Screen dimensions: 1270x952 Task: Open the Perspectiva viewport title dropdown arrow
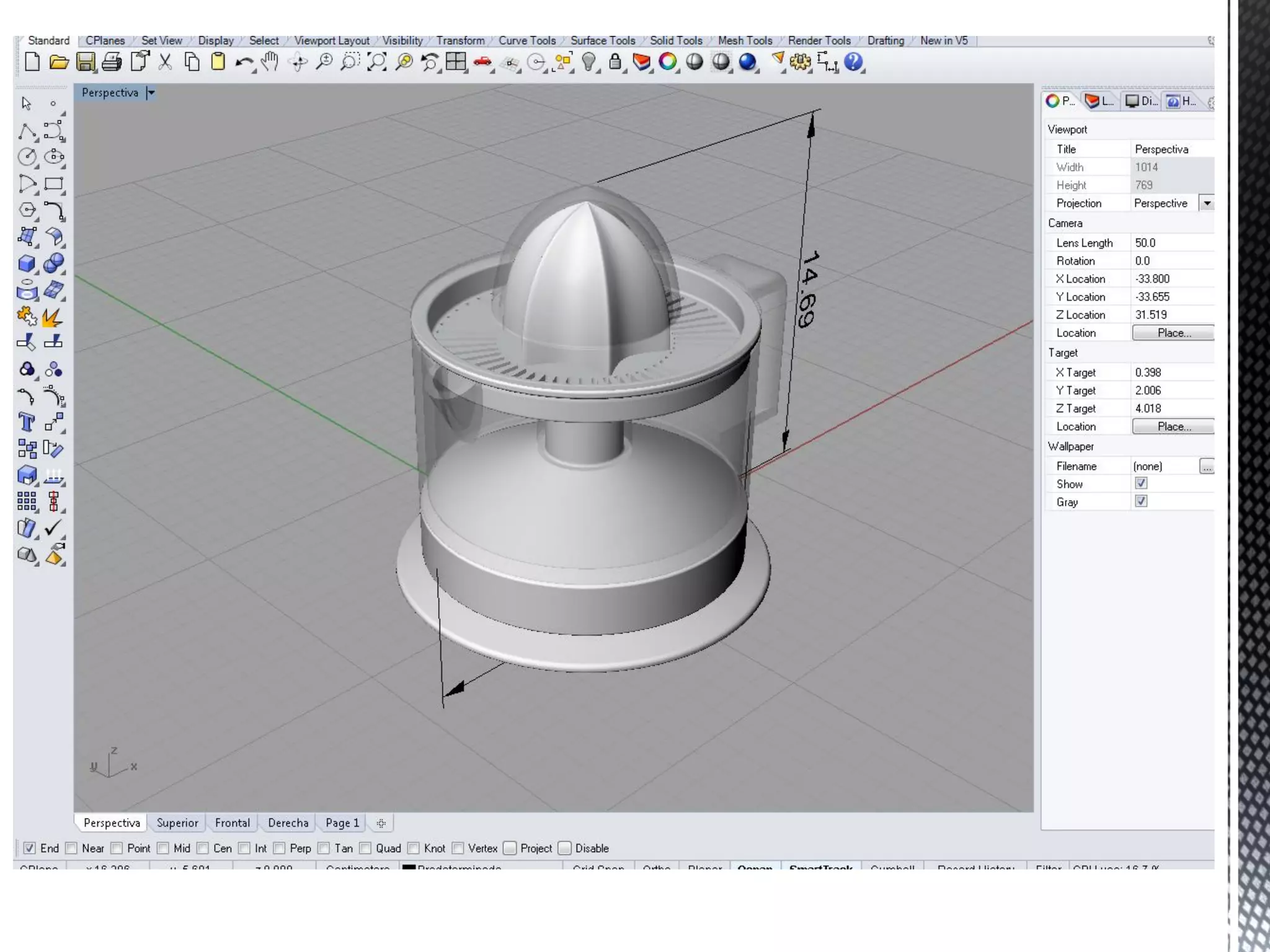point(151,93)
